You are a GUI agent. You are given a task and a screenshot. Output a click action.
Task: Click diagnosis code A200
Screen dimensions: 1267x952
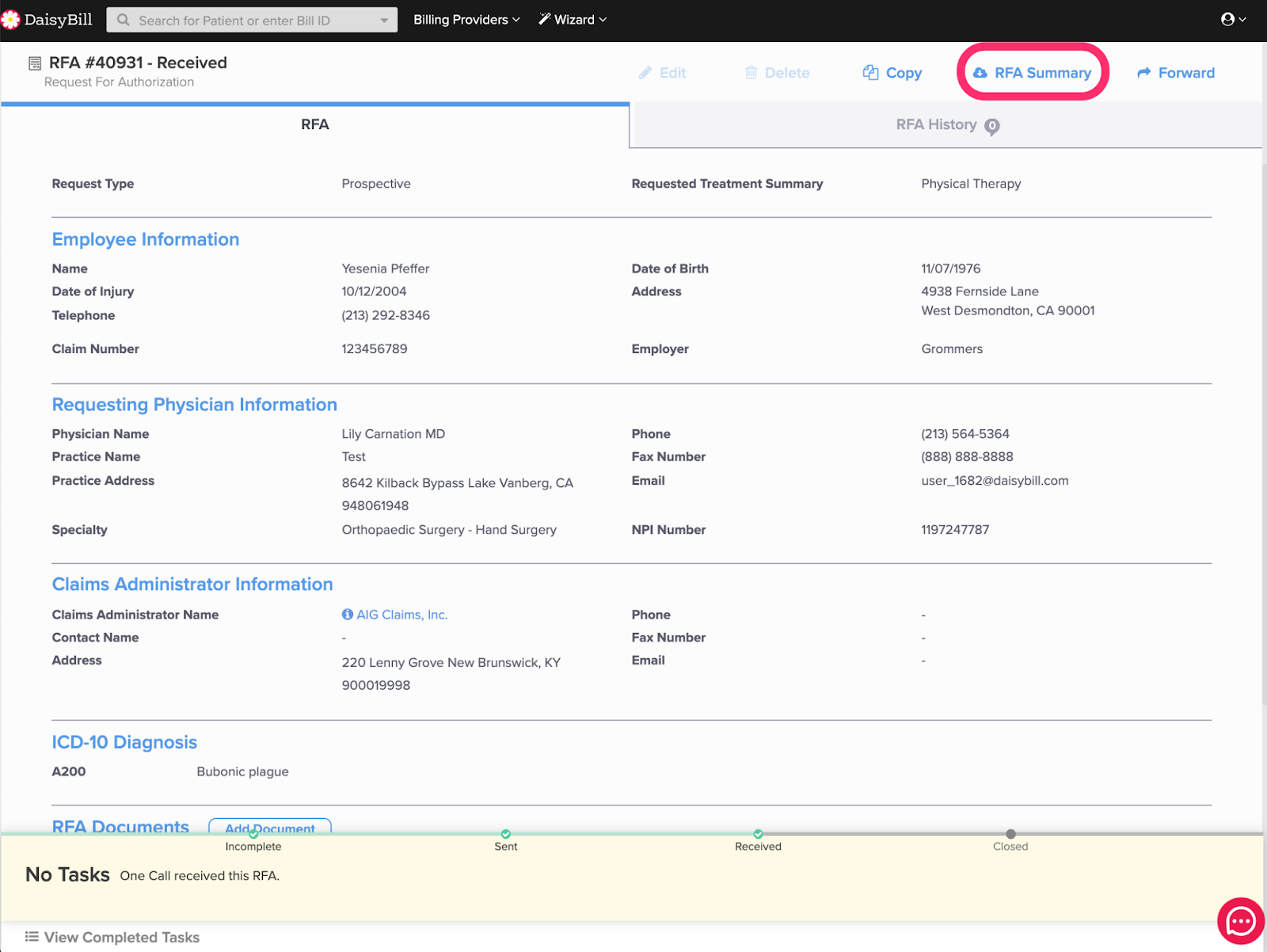tap(69, 771)
